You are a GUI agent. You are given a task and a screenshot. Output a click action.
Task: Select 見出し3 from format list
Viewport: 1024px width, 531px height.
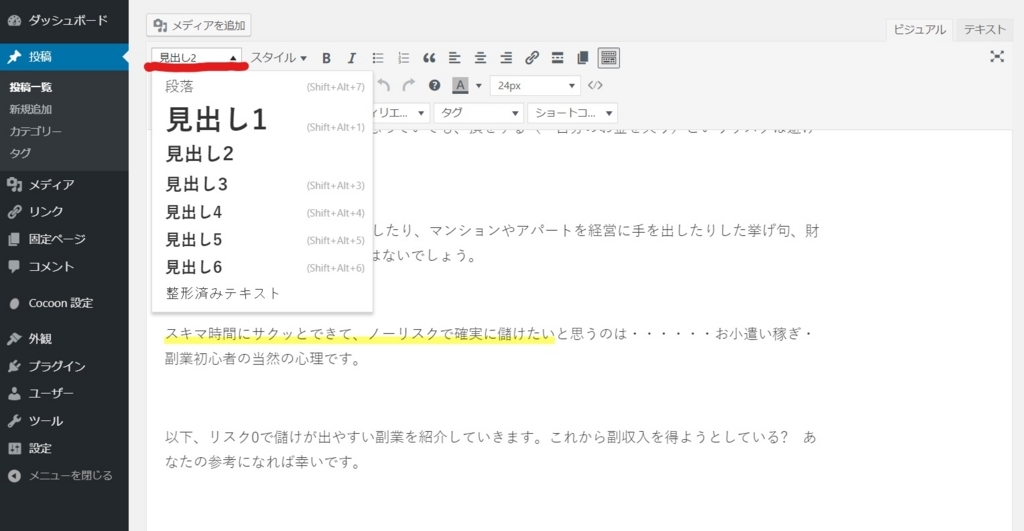(262, 185)
